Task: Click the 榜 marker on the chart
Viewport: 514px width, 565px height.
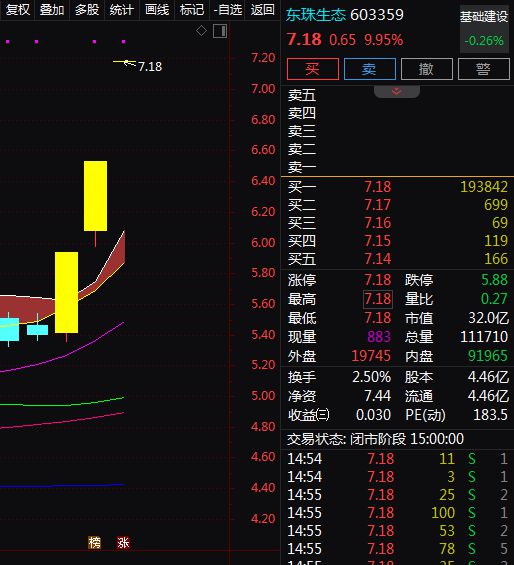Action: (x=94, y=542)
